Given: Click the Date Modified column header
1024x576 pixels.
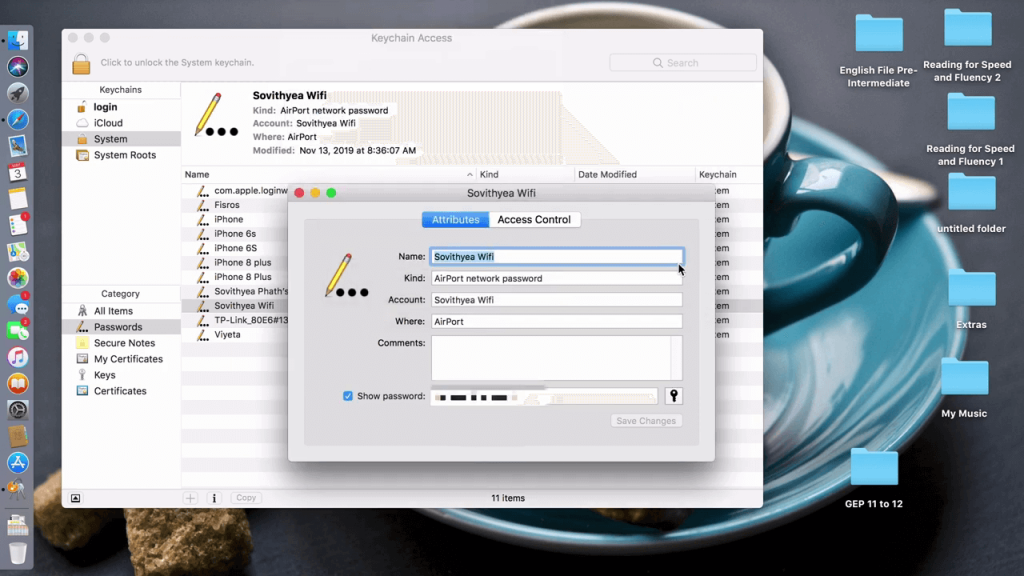Looking at the screenshot, I should pos(635,174).
